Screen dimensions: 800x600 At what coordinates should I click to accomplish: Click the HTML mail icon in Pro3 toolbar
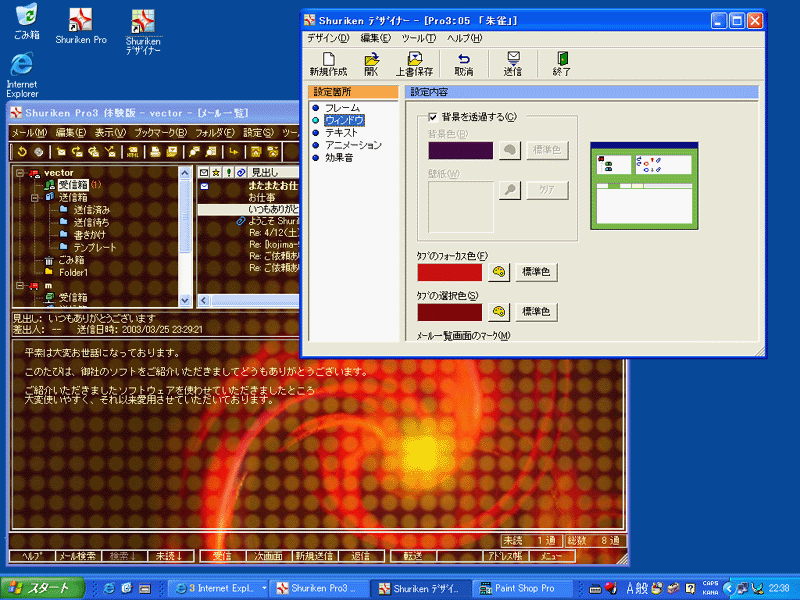(133, 152)
